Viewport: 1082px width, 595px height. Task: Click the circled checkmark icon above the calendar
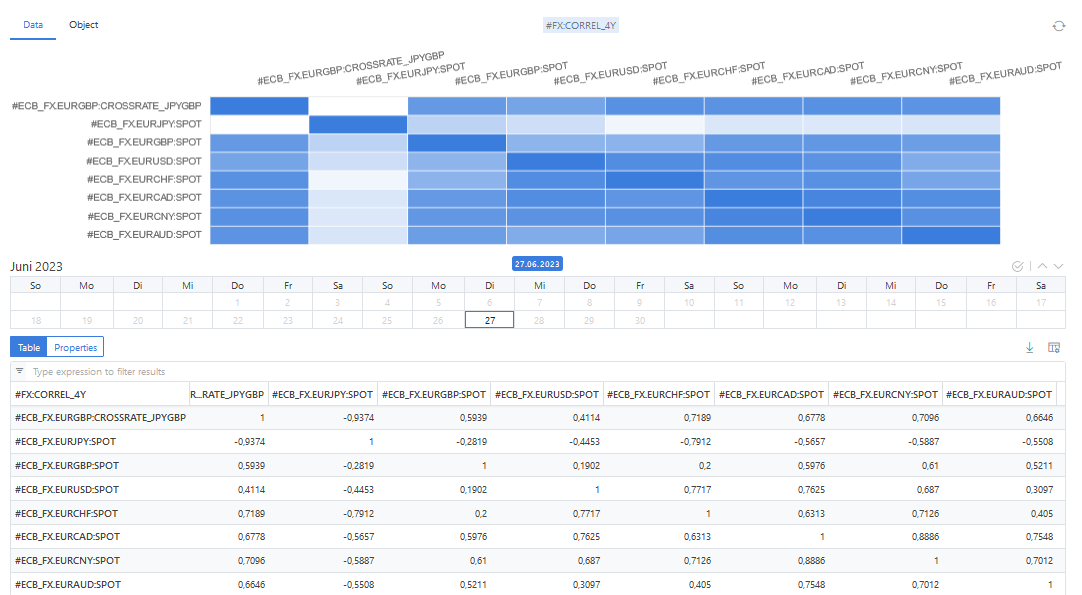coord(1018,266)
